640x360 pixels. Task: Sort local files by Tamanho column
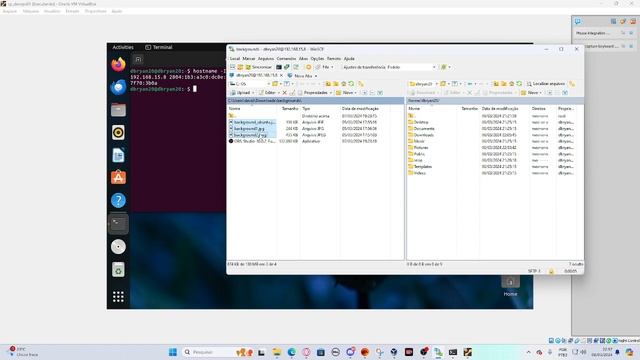(x=290, y=109)
